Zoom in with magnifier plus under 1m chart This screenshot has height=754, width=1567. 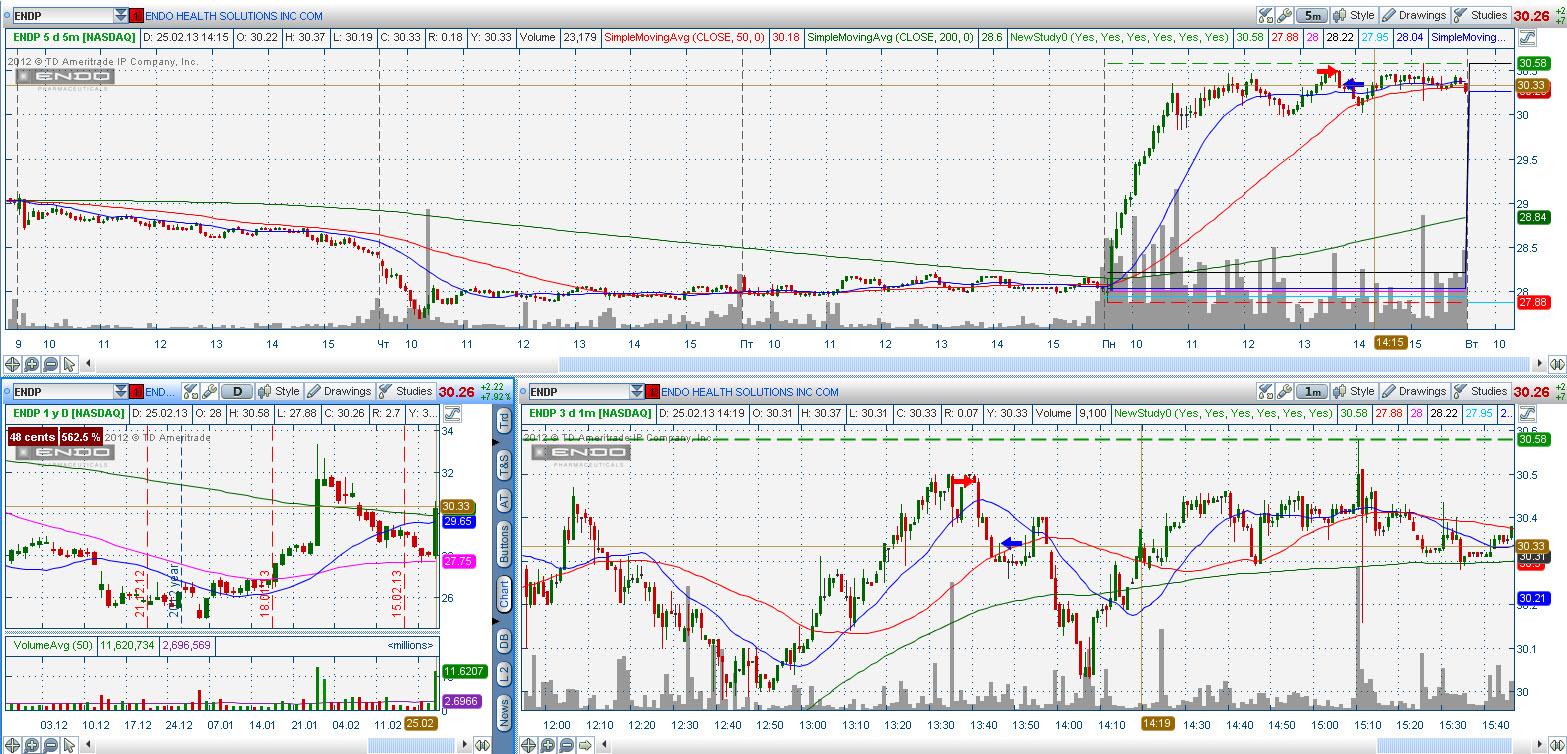(x=548, y=744)
